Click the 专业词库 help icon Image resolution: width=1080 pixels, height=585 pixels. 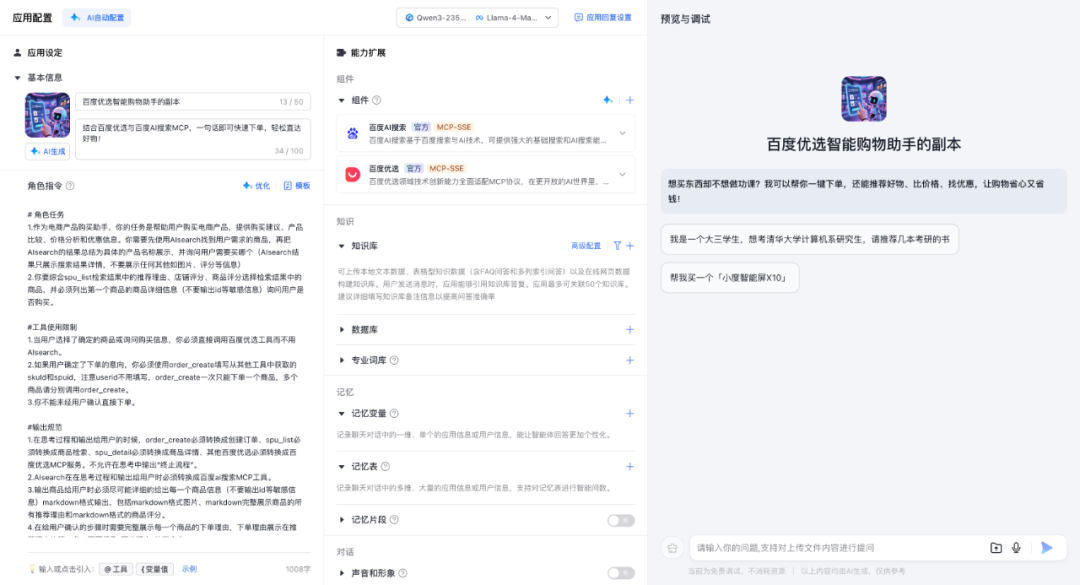394,360
